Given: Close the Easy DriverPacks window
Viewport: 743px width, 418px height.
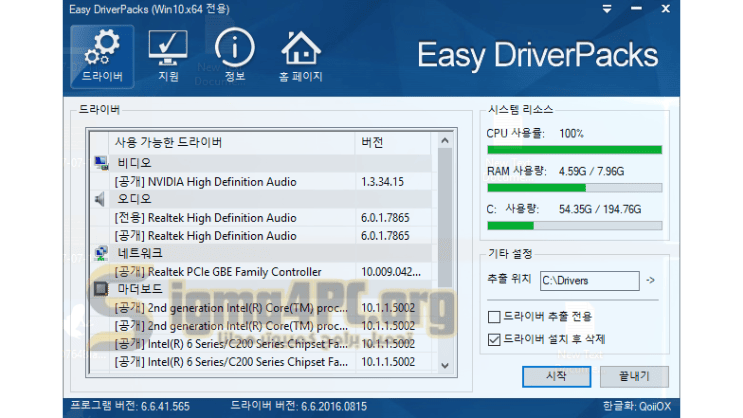Looking at the screenshot, I should pos(665,9).
